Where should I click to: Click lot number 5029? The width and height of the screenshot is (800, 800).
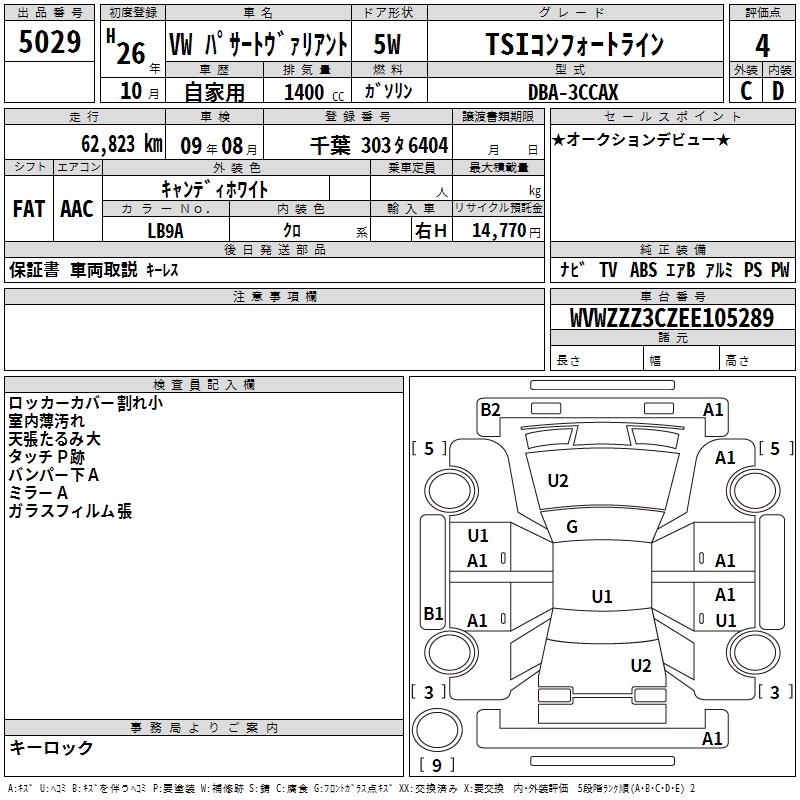pyautogui.click(x=50, y=43)
